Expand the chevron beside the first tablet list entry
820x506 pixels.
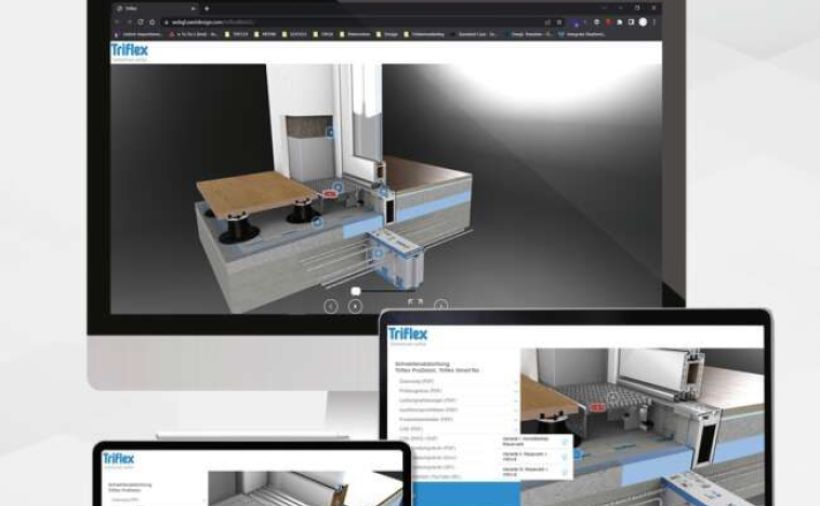515,381
